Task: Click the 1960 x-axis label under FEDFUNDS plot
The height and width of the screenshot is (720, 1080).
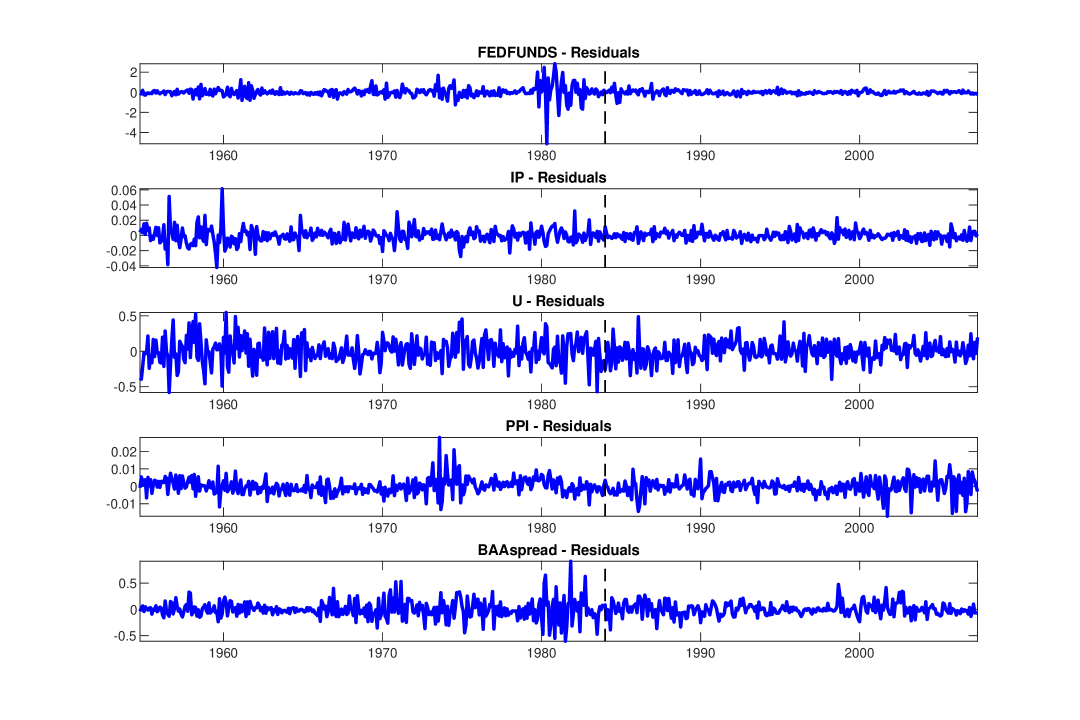Action: 222,156
